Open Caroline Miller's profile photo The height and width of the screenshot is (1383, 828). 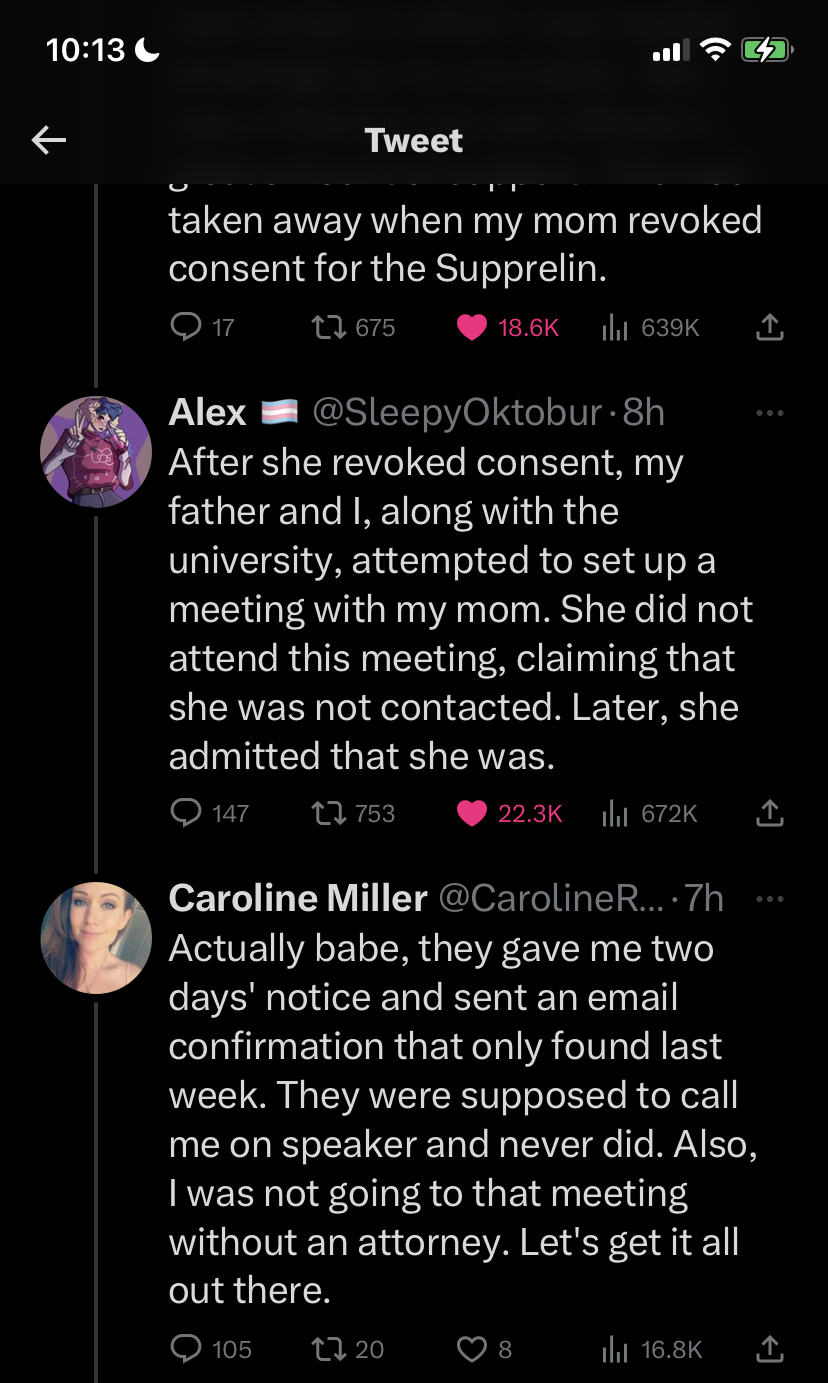point(96,937)
